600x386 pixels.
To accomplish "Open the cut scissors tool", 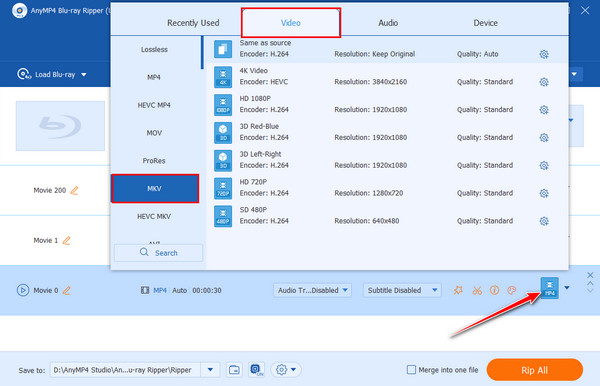I will pos(477,290).
